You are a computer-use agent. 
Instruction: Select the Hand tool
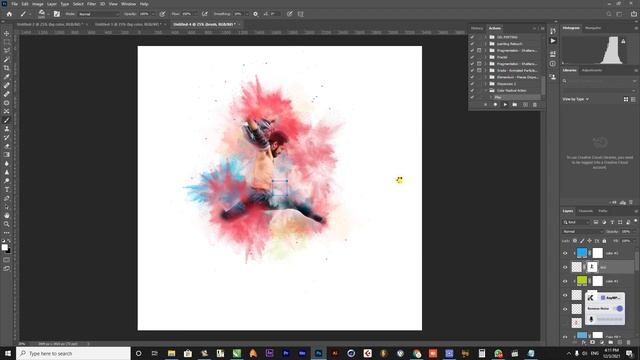pos(7,215)
